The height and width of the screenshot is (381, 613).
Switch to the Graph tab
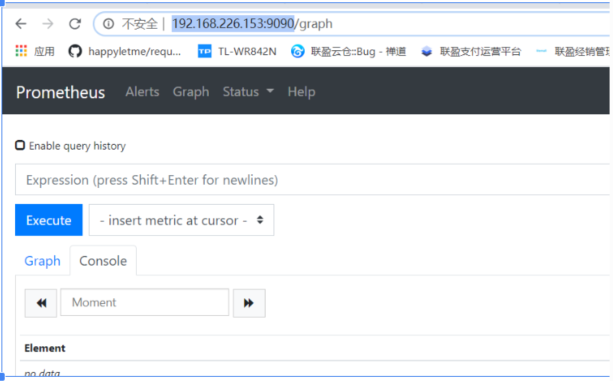click(x=42, y=261)
